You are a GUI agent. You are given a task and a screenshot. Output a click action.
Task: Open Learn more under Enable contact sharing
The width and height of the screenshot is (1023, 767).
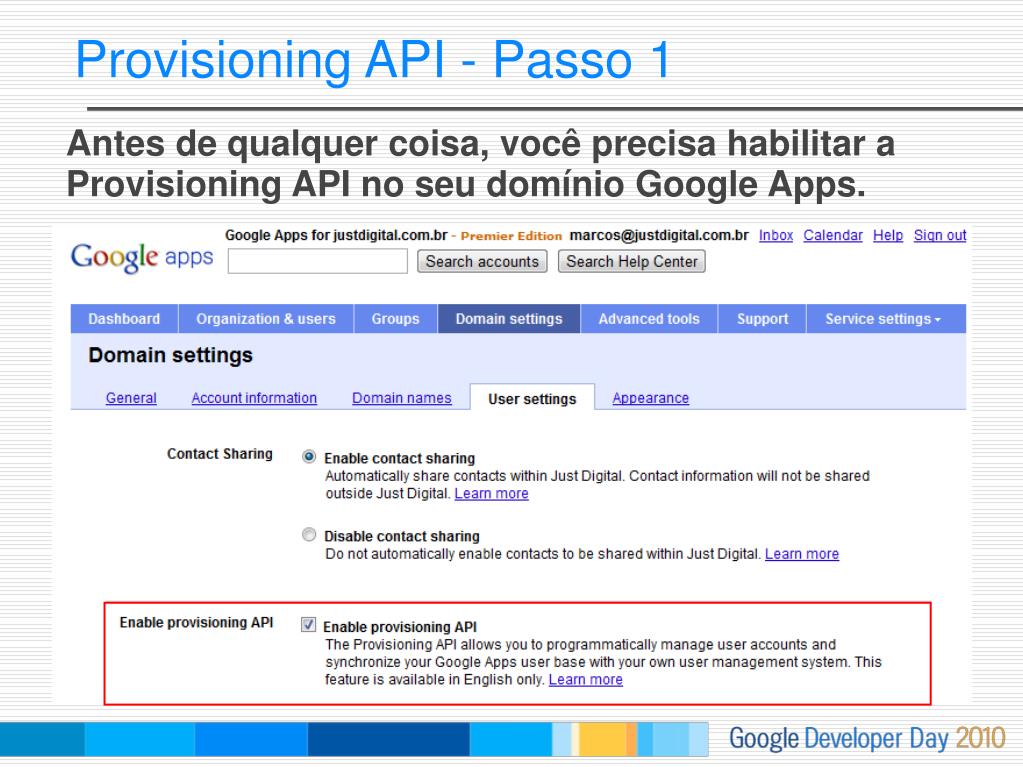coord(491,494)
